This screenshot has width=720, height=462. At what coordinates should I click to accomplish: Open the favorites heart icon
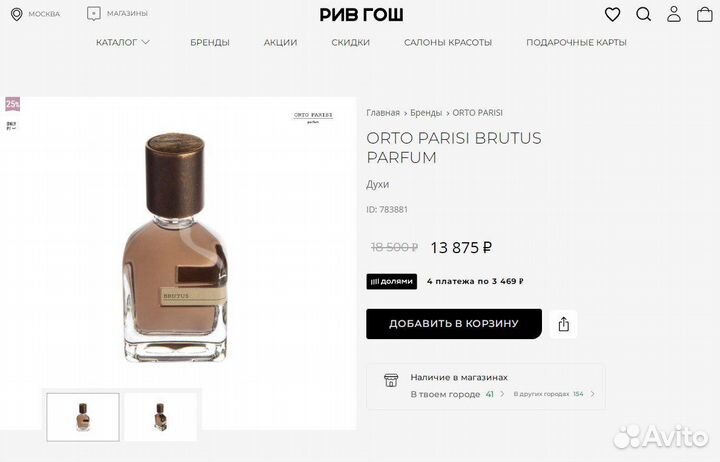[612, 14]
